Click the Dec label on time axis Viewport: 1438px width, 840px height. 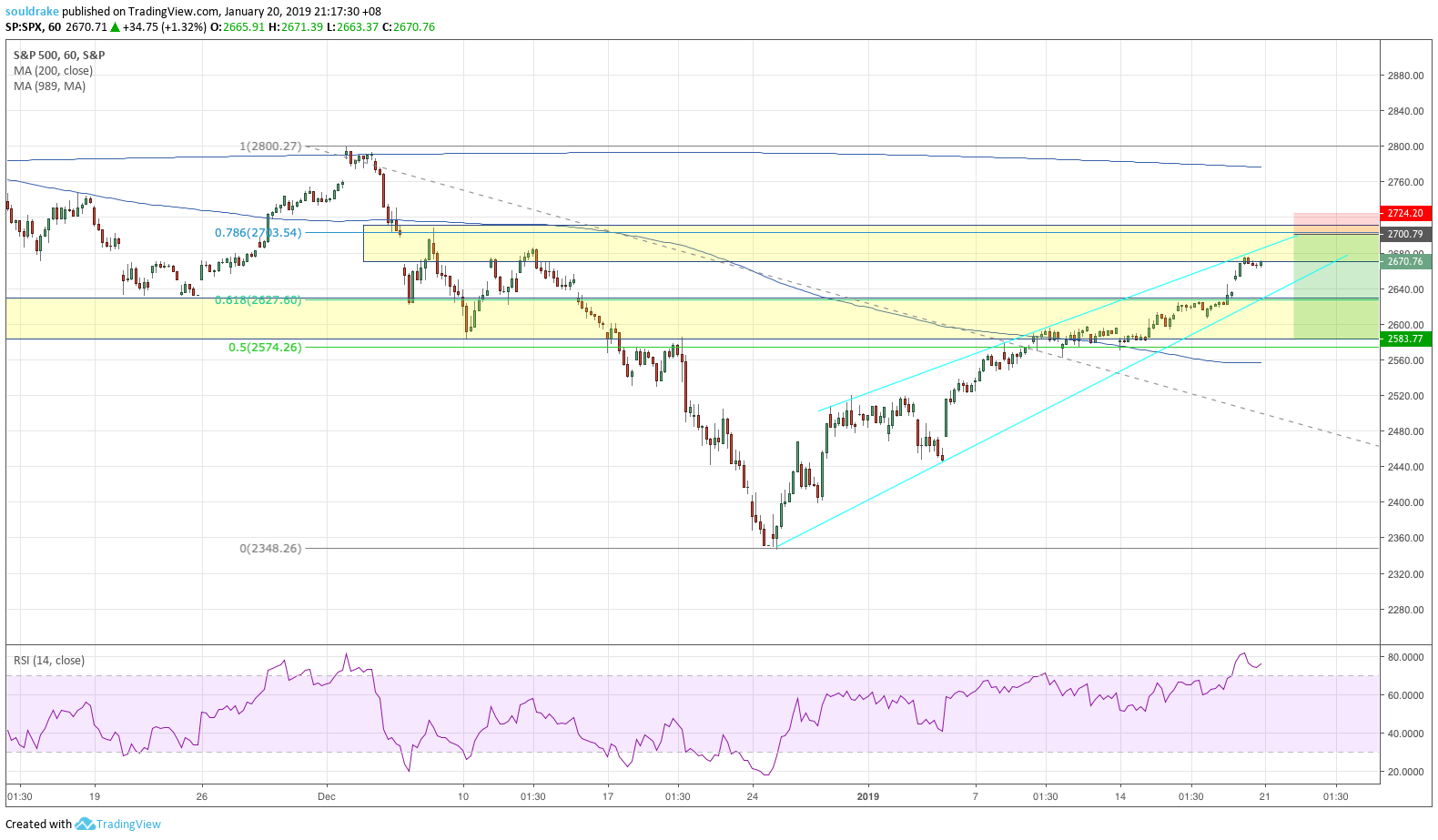tap(327, 796)
